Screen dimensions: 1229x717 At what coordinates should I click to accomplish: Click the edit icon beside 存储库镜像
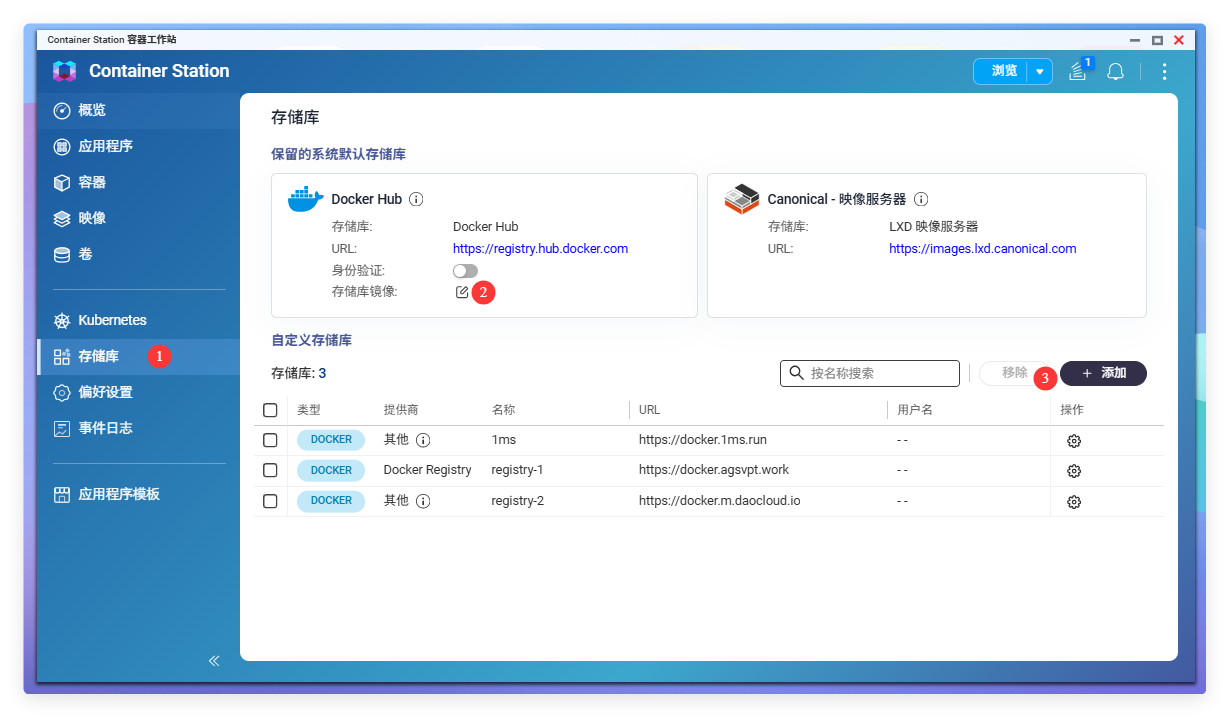pos(461,292)
